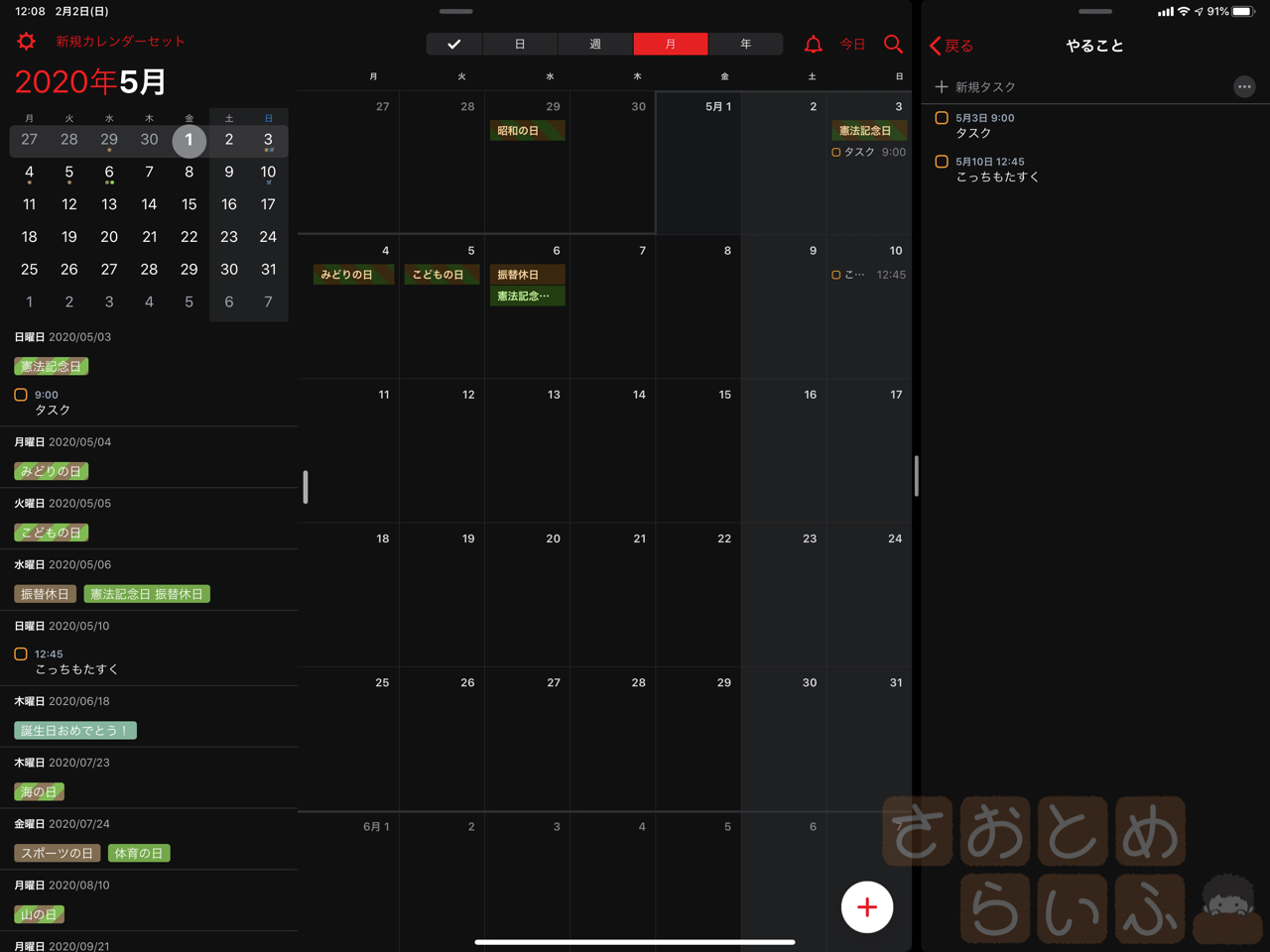The image size is (1270, 952).
Task: Pull the top handle of the やること panel
Action: point(1094,12)
